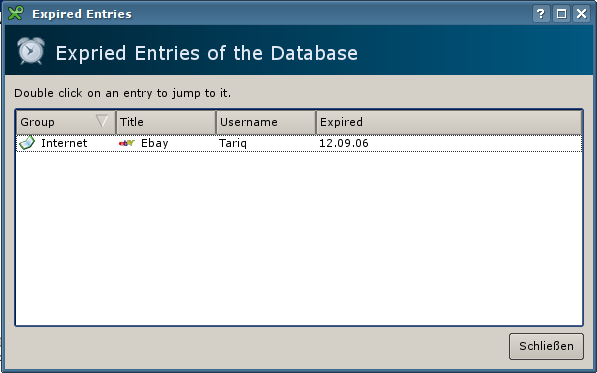
Task: Close the dialog with the X button
Action: pyautogui.click(x=581, y=14)
